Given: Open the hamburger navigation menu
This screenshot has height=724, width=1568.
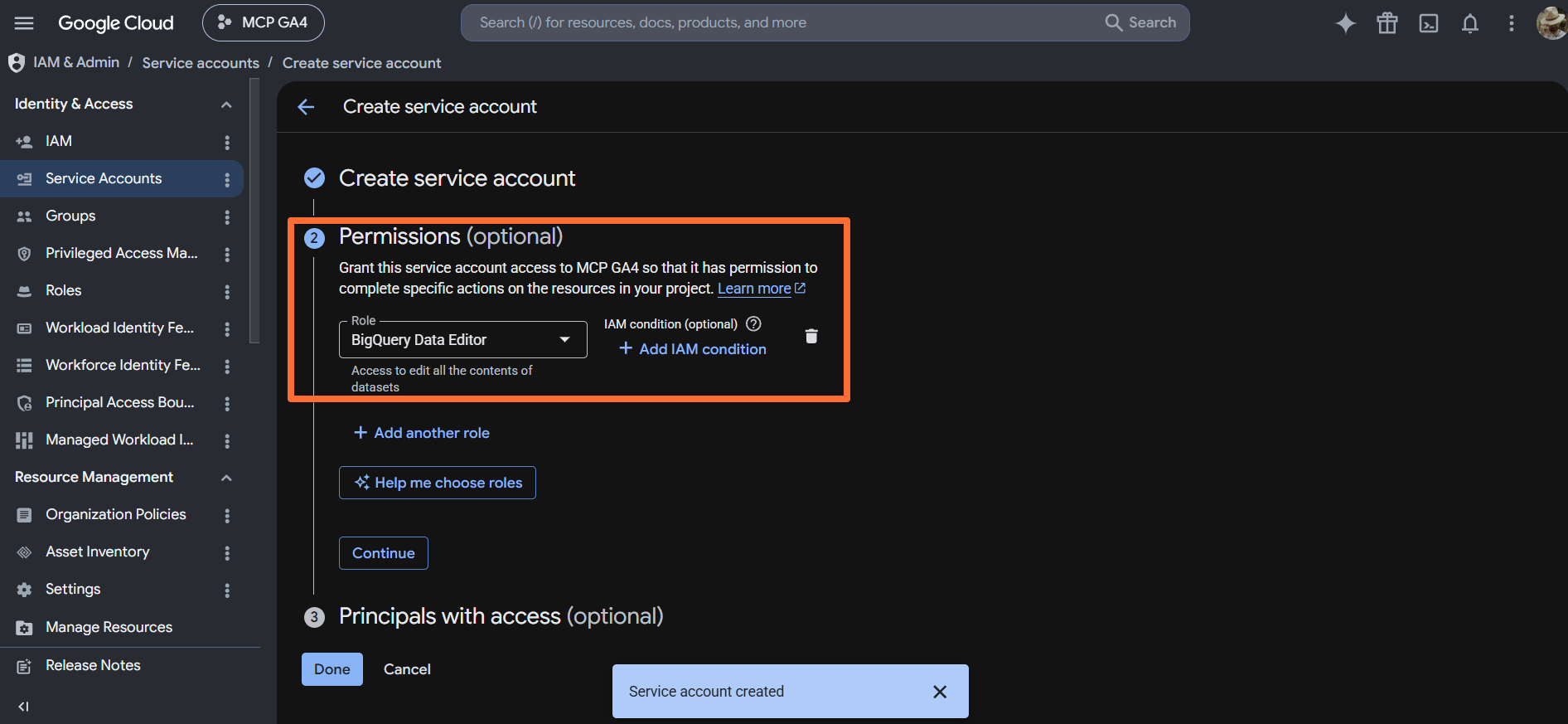Looking at the screenshot, I should tap(24, 23).
